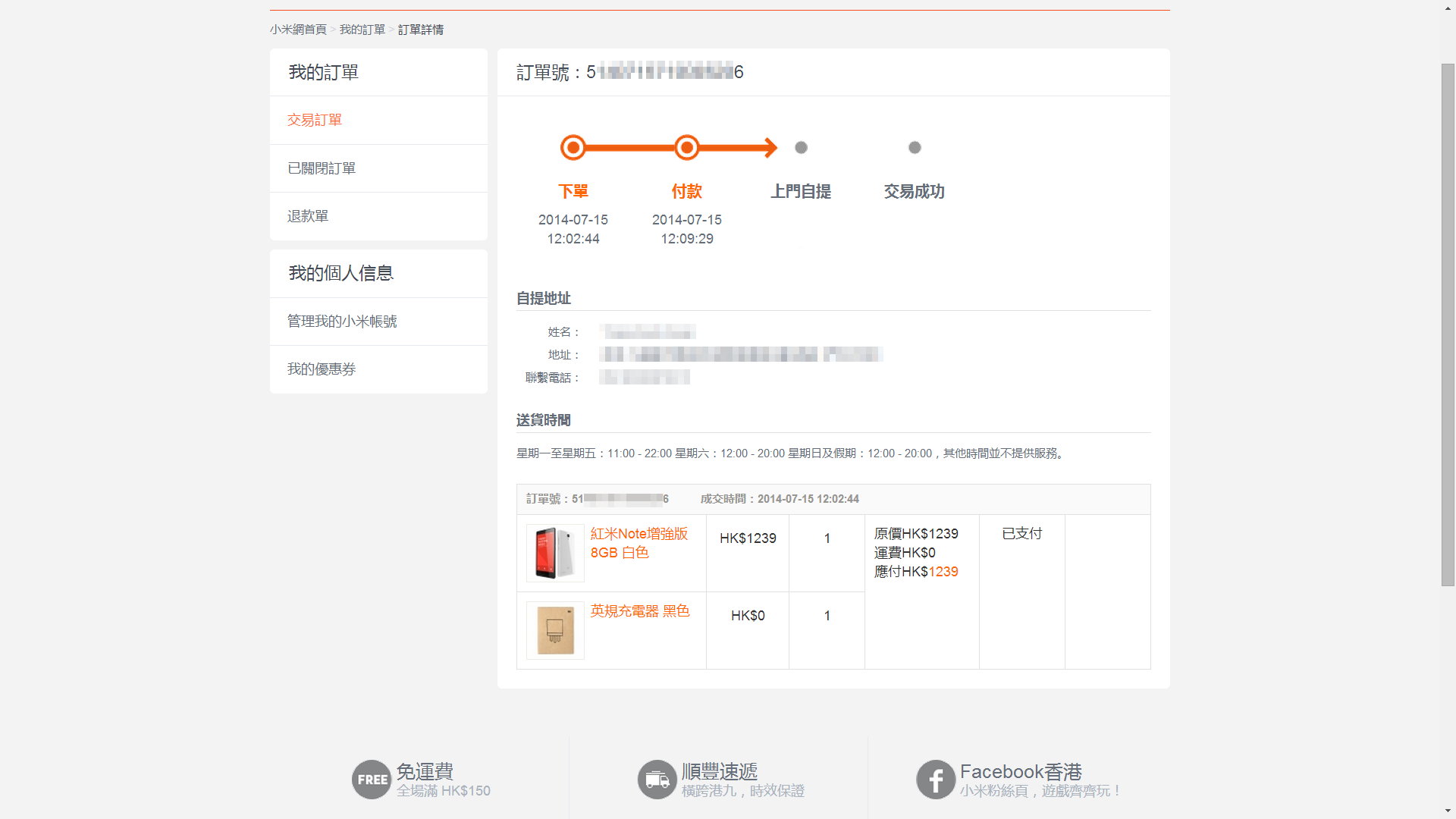The width and height of the screenshot is (1456, 819).
Task: Click the scrollbar down arrow
Action: (x=1448, y=811)
